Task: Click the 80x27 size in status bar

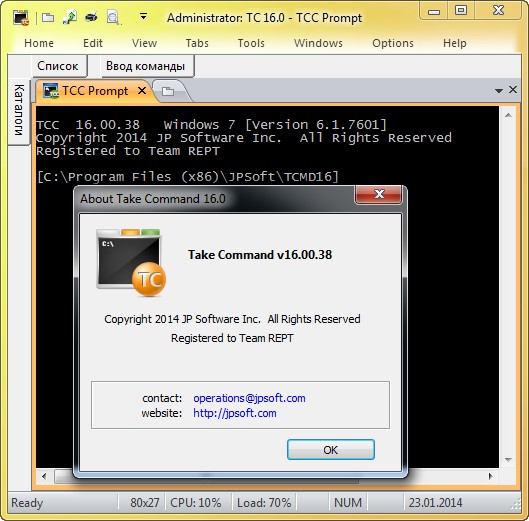Action: 144,503
